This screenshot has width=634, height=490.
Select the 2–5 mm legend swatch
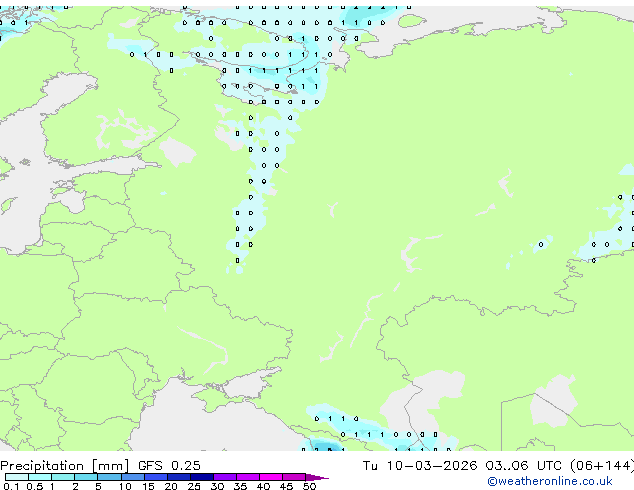click(x=86, y=477)
